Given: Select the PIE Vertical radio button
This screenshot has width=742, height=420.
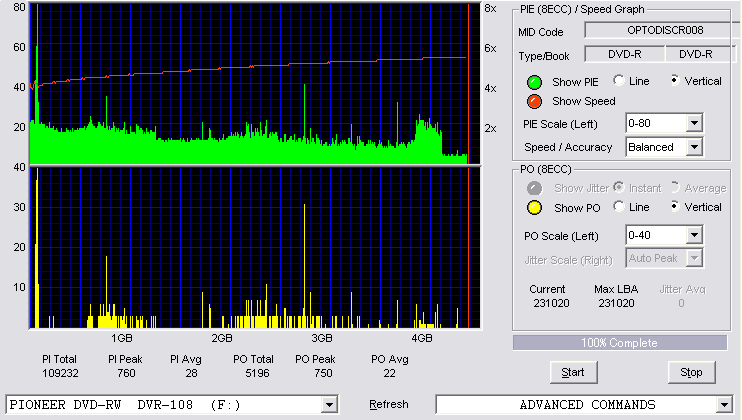Looking at the screenshot, I should click(x=675, y=80).
